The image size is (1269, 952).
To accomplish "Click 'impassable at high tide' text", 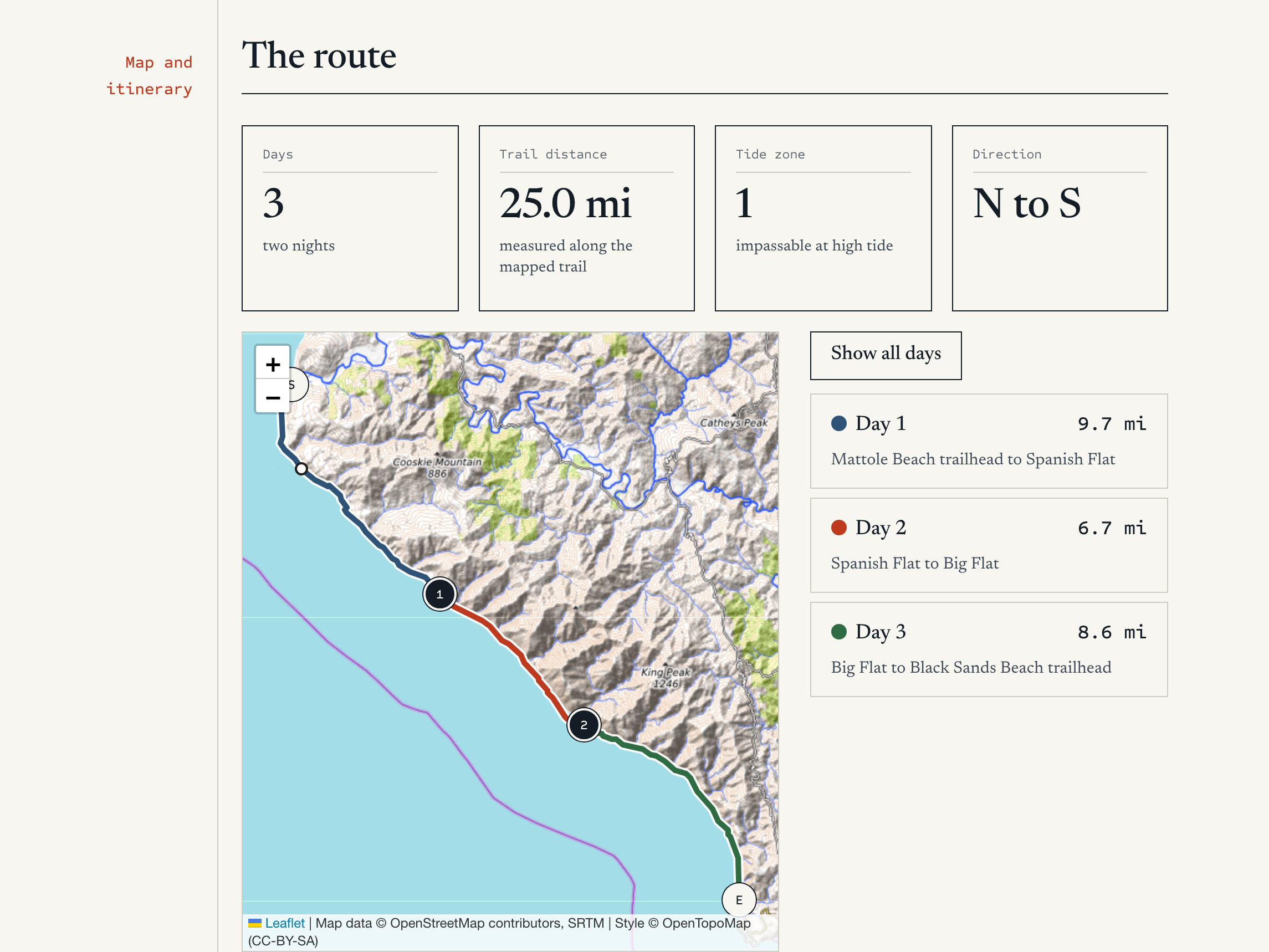I will pos(814,245).
